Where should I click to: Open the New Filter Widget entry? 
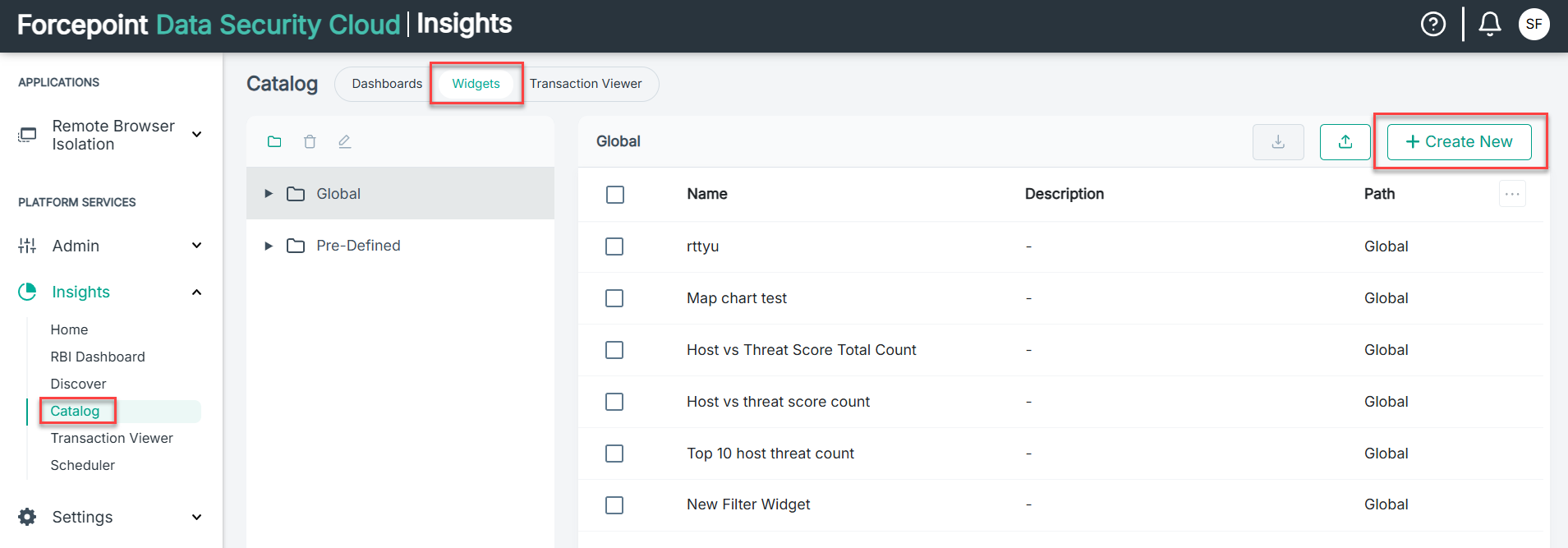point(748,504)
